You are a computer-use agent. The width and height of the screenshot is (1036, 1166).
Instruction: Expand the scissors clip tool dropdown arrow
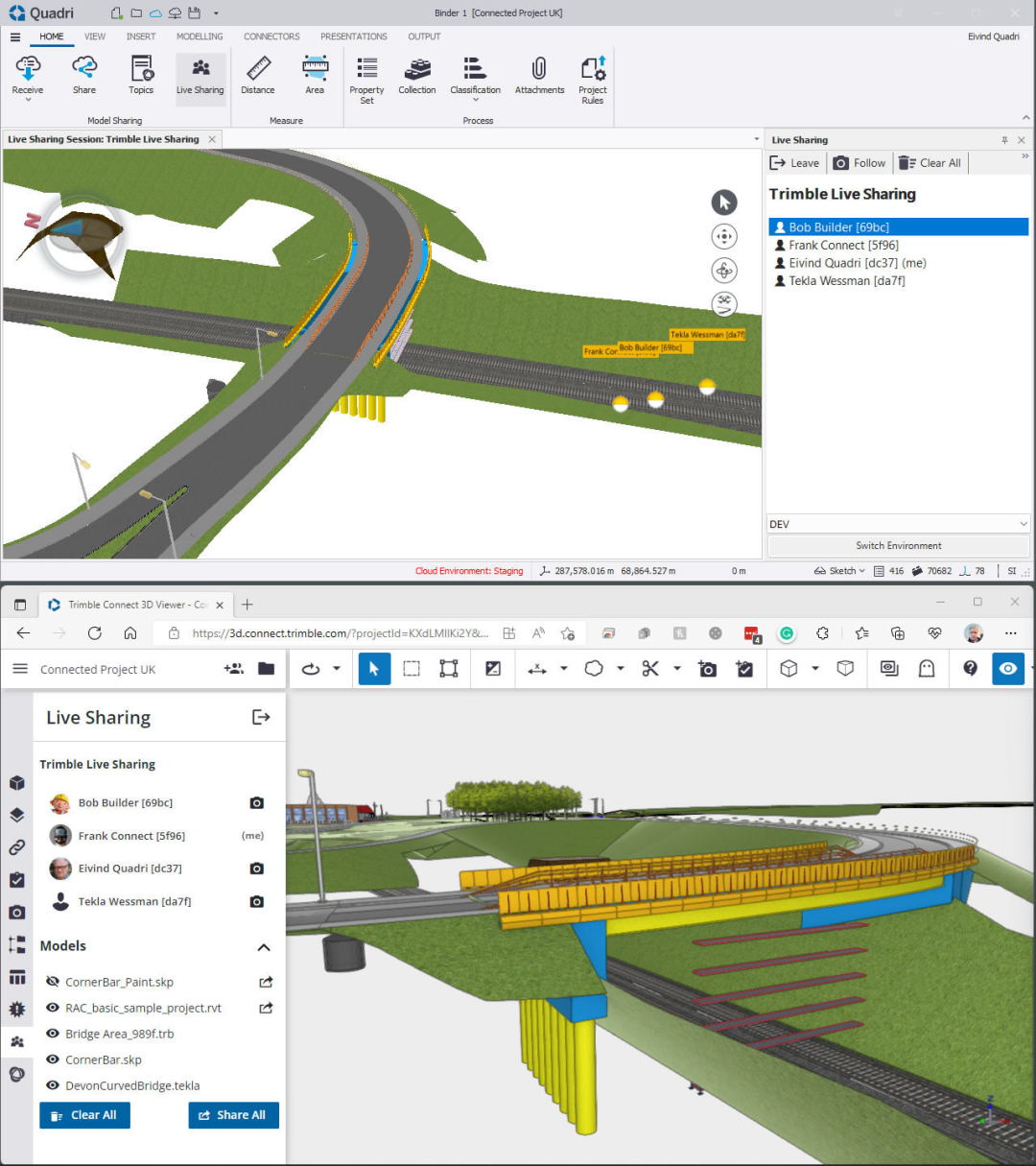click(x=677, y=669)
